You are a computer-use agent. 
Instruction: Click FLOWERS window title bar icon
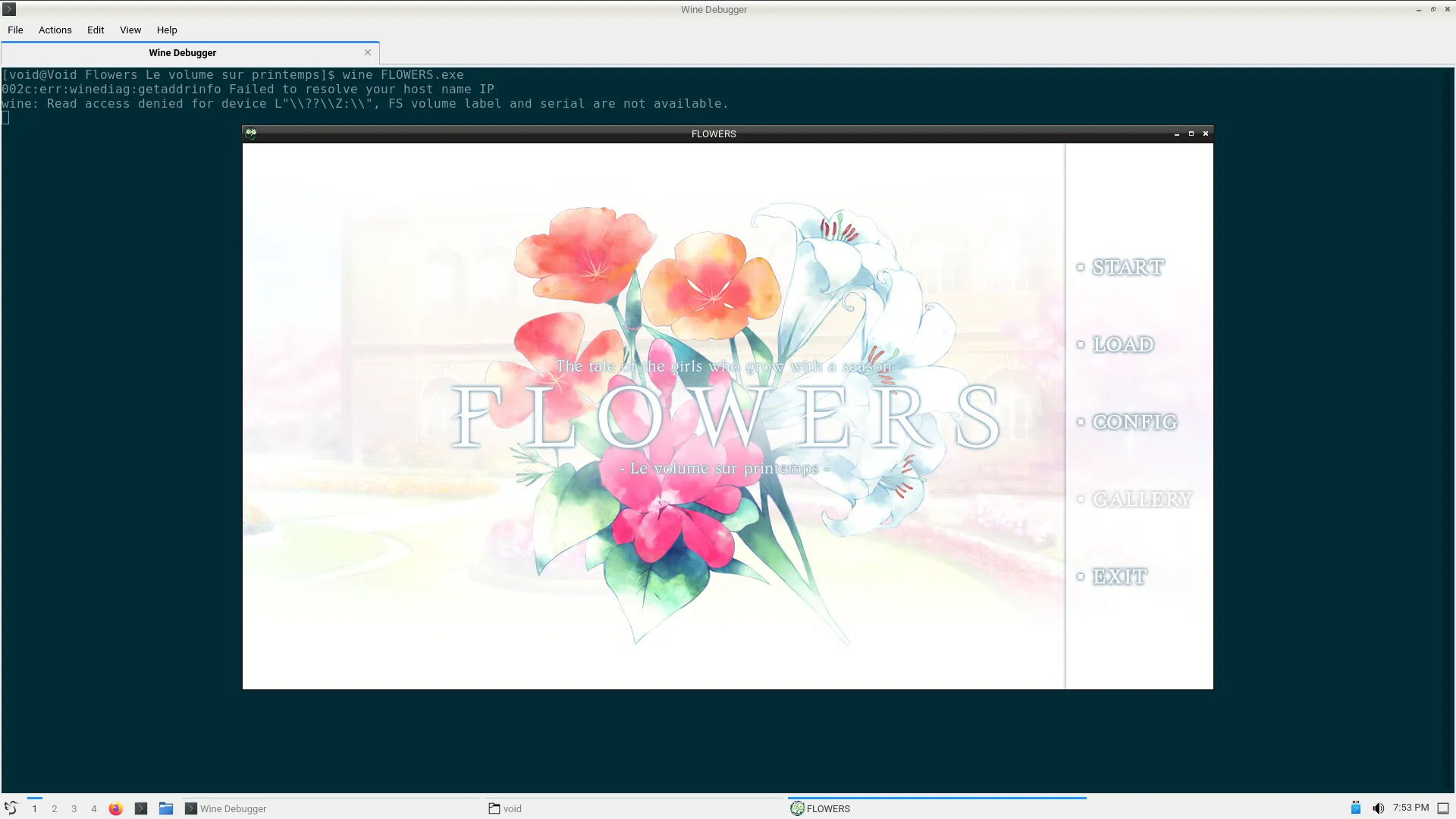click(x=251, y=133)
